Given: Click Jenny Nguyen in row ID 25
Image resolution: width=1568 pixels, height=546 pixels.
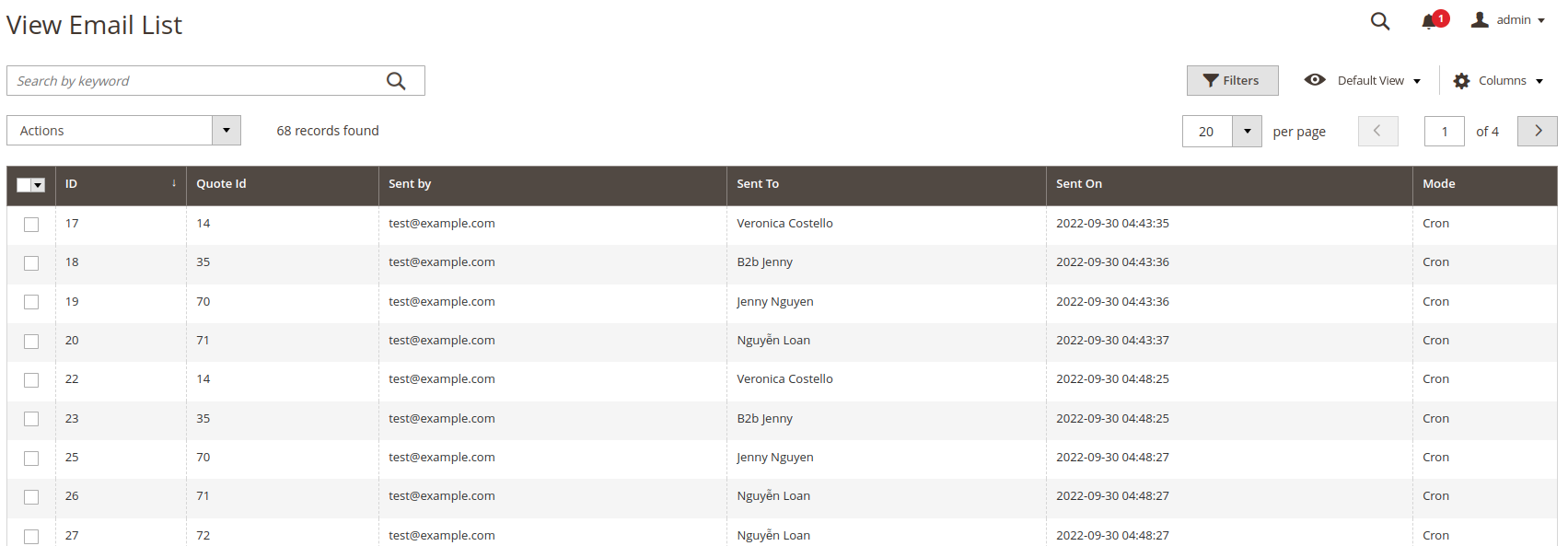Looking at the screenshot, I should point(774,458).
